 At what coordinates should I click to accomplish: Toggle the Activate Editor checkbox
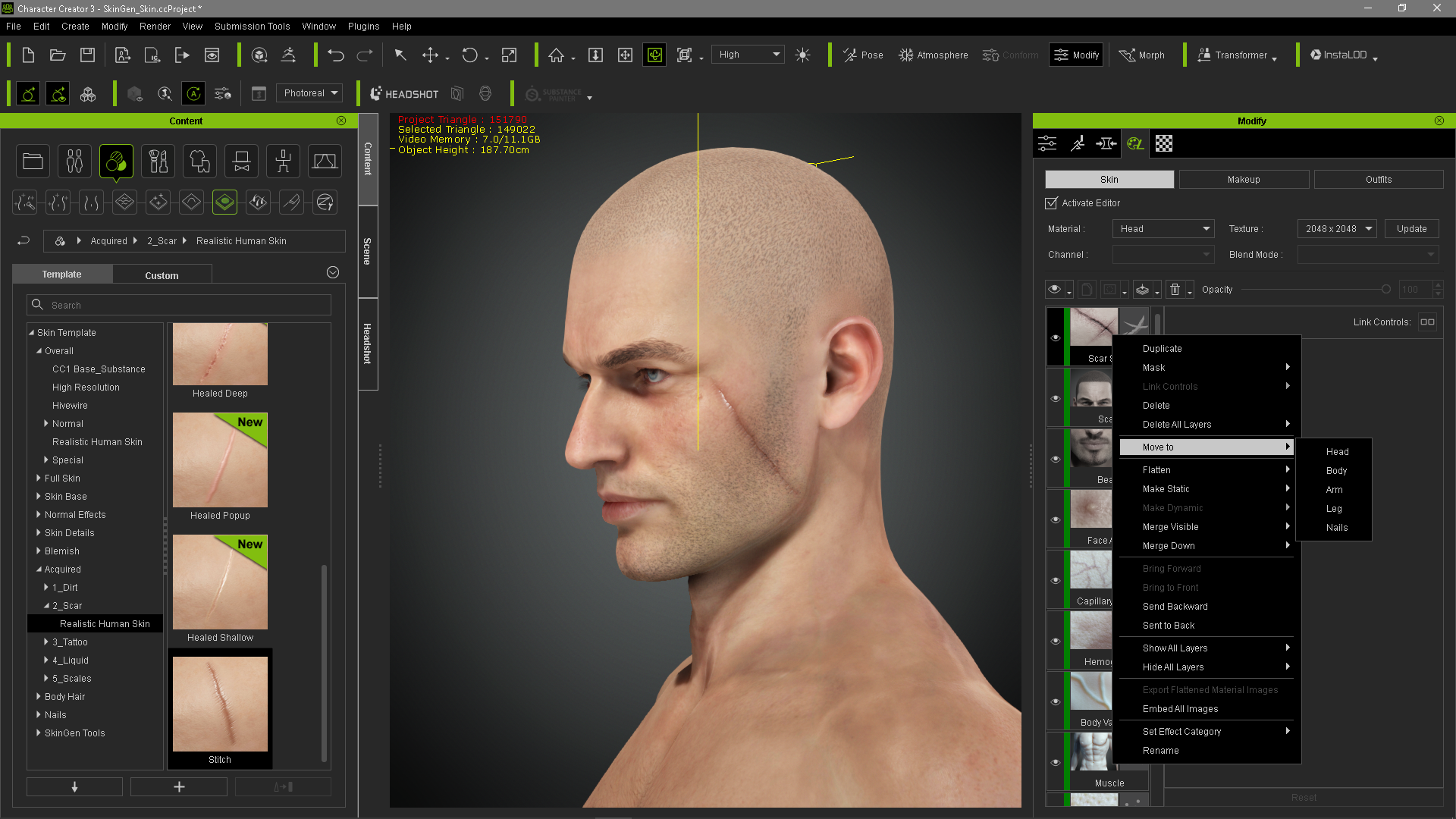pyautogui.click(x=1051, y=203)
